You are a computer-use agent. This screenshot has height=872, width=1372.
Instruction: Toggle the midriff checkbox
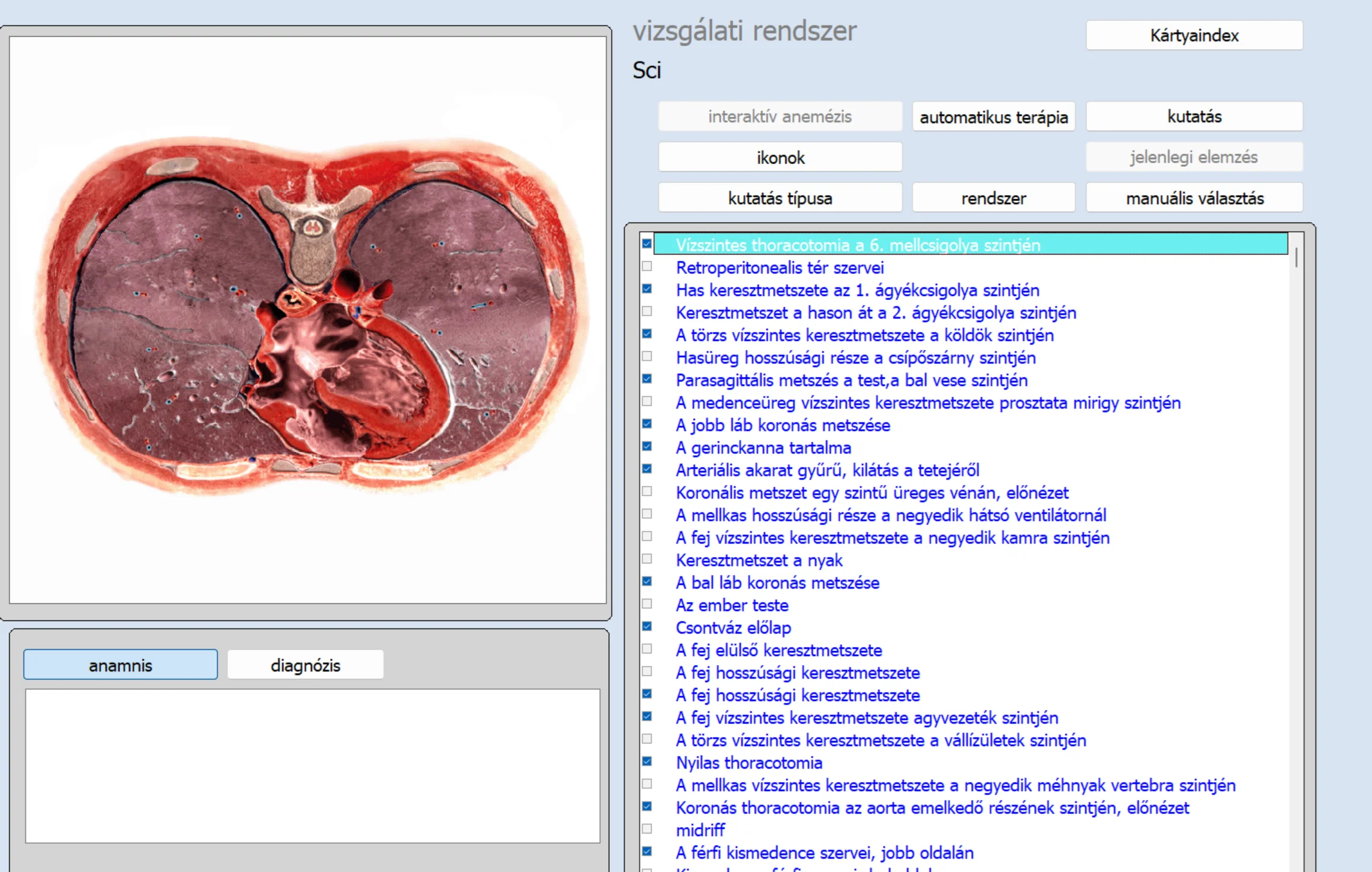647,829
